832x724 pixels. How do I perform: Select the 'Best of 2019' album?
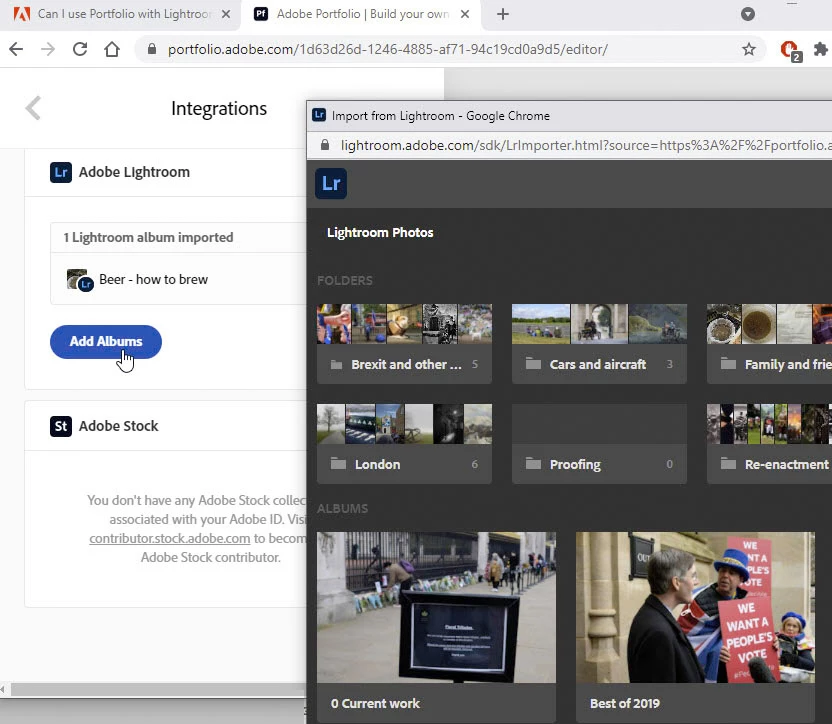[695, 627]
